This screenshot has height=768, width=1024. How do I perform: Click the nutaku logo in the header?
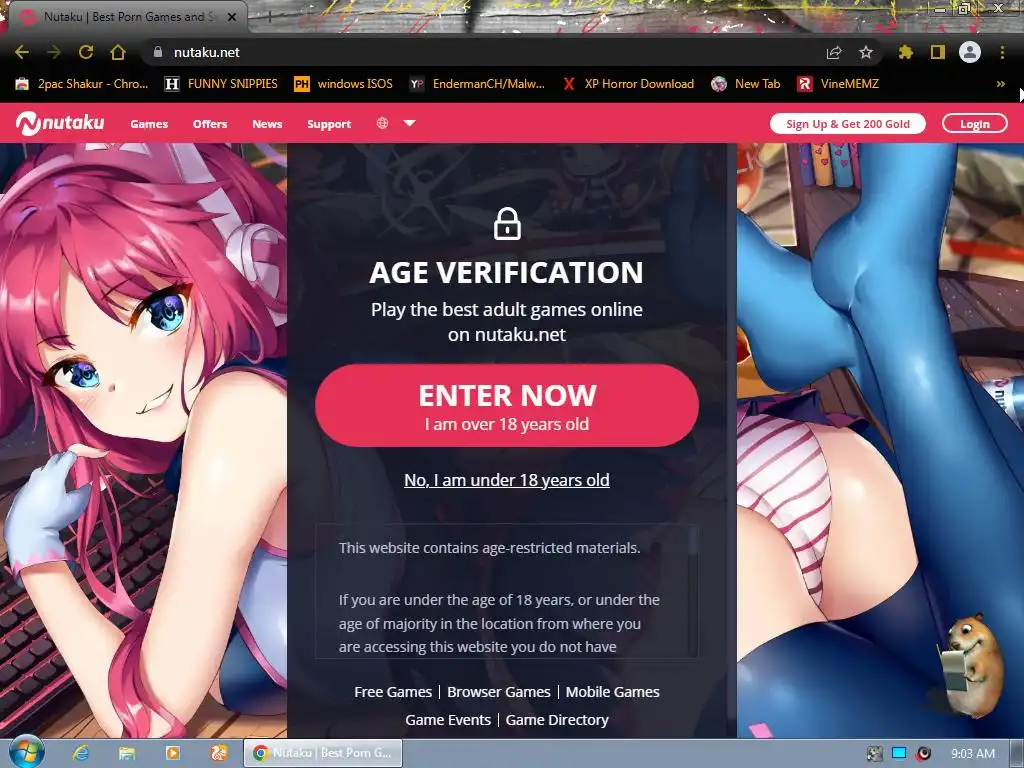point(60,123)
